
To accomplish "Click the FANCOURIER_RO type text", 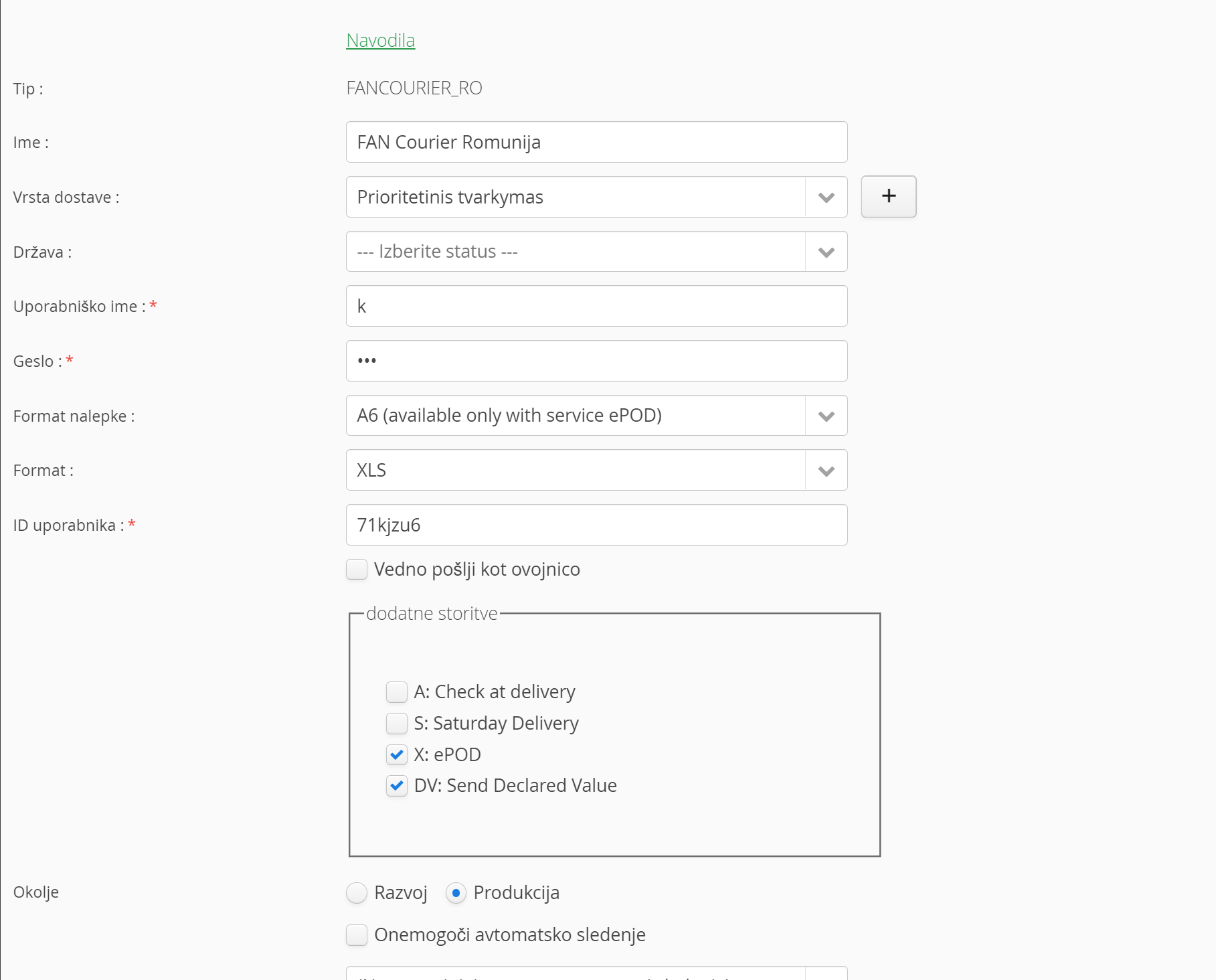I will [414, 88].
